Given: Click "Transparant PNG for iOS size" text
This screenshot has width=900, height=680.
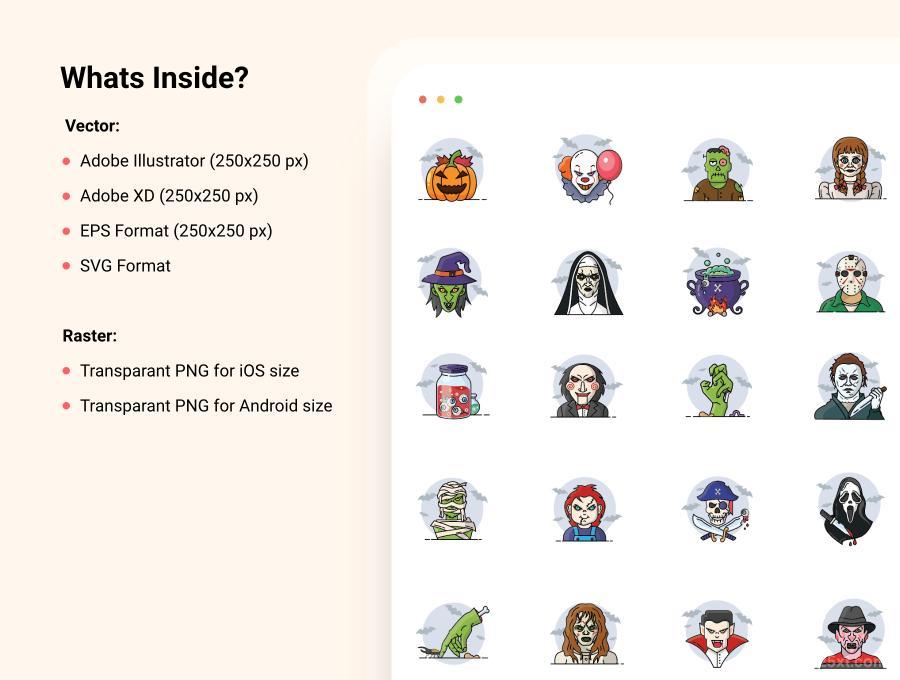Looking at the screenshot, I should click(189, 371).
